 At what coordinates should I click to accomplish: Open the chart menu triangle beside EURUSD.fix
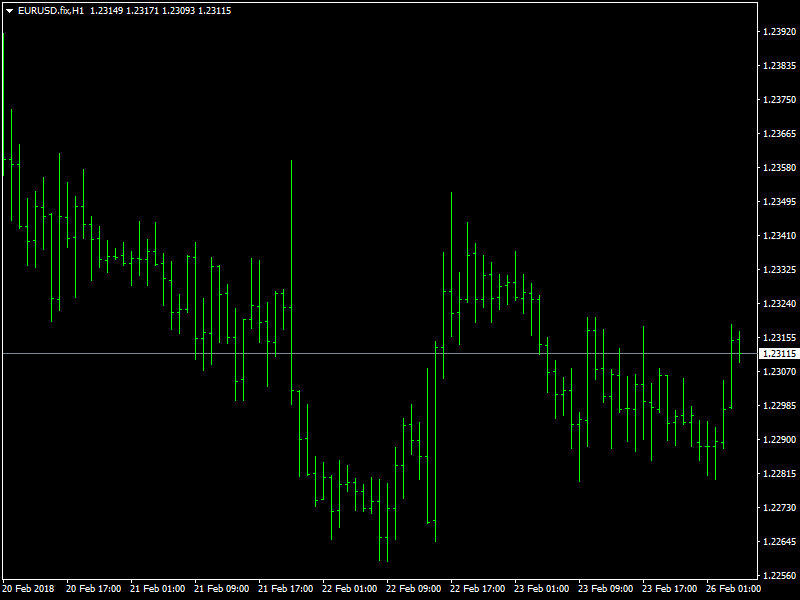[9, 11]
